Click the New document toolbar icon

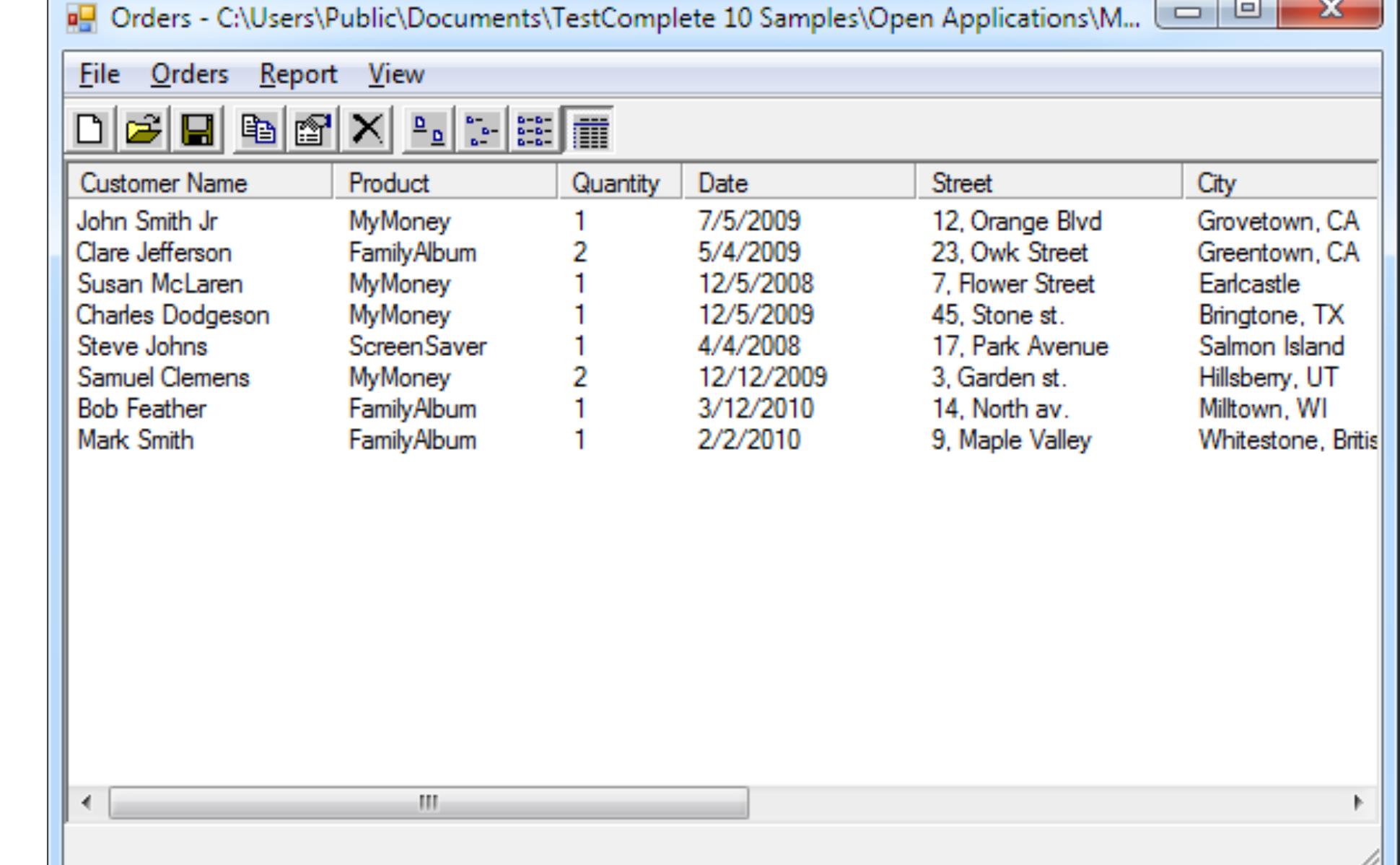(89, 131)
